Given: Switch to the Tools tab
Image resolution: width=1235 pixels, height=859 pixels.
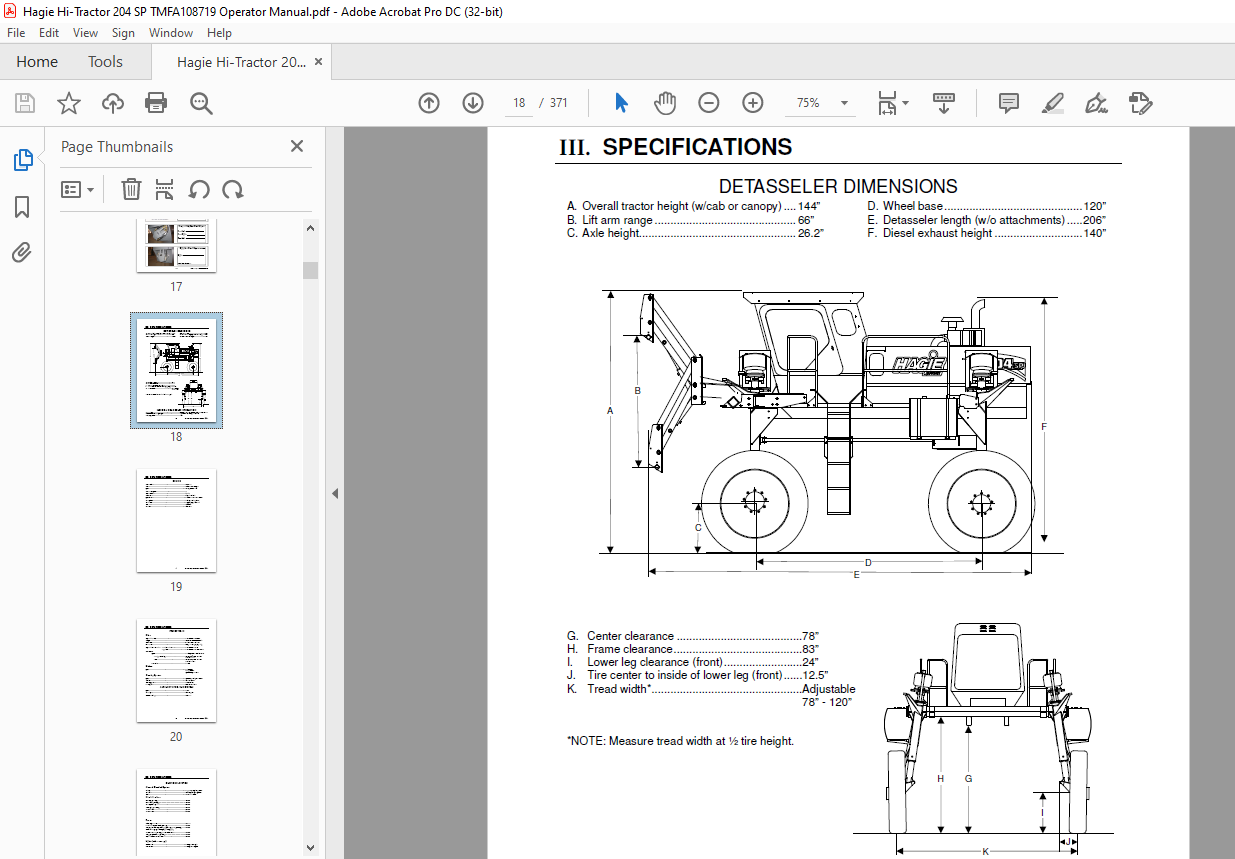Looking at the screenshot, I should 105,62.
